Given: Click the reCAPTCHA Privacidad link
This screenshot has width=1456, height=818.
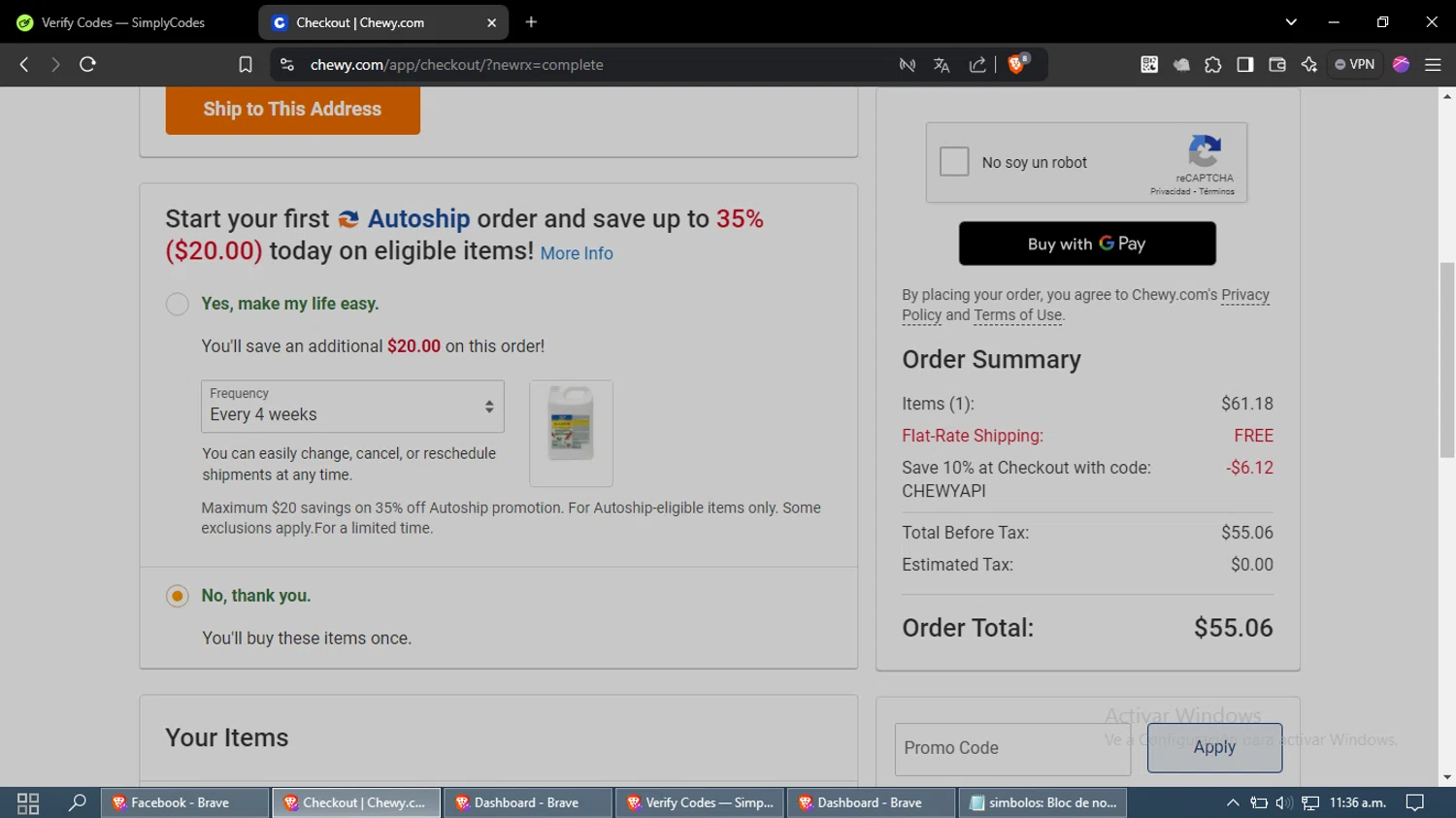Looking at the screenshot, I should pyautogui.click(x=1170, y=192).
